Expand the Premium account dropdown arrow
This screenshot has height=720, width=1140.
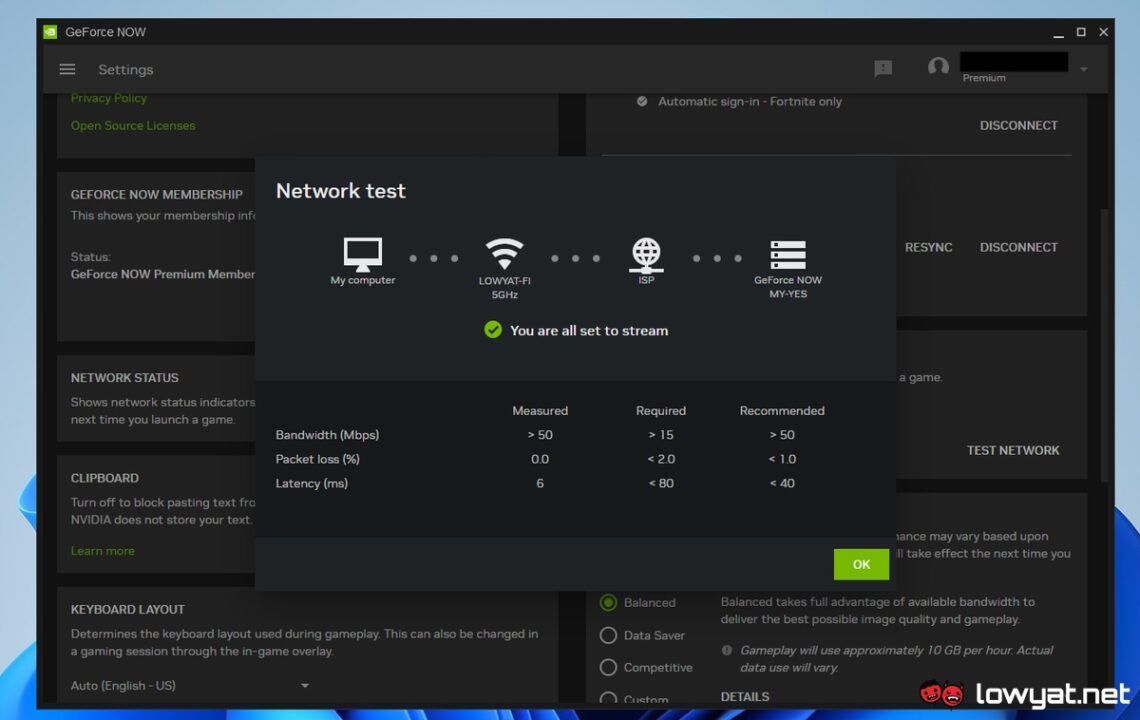pyautogui.click(x=1082, y=68)
